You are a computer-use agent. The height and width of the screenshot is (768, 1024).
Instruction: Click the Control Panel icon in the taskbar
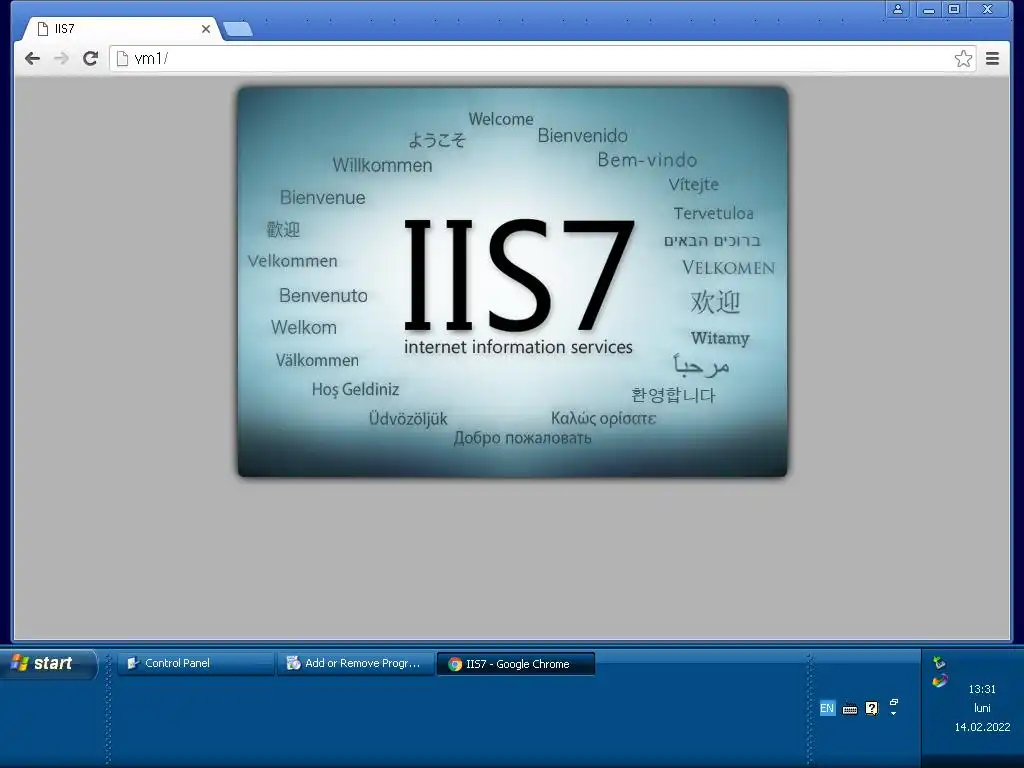pos(133,664)
